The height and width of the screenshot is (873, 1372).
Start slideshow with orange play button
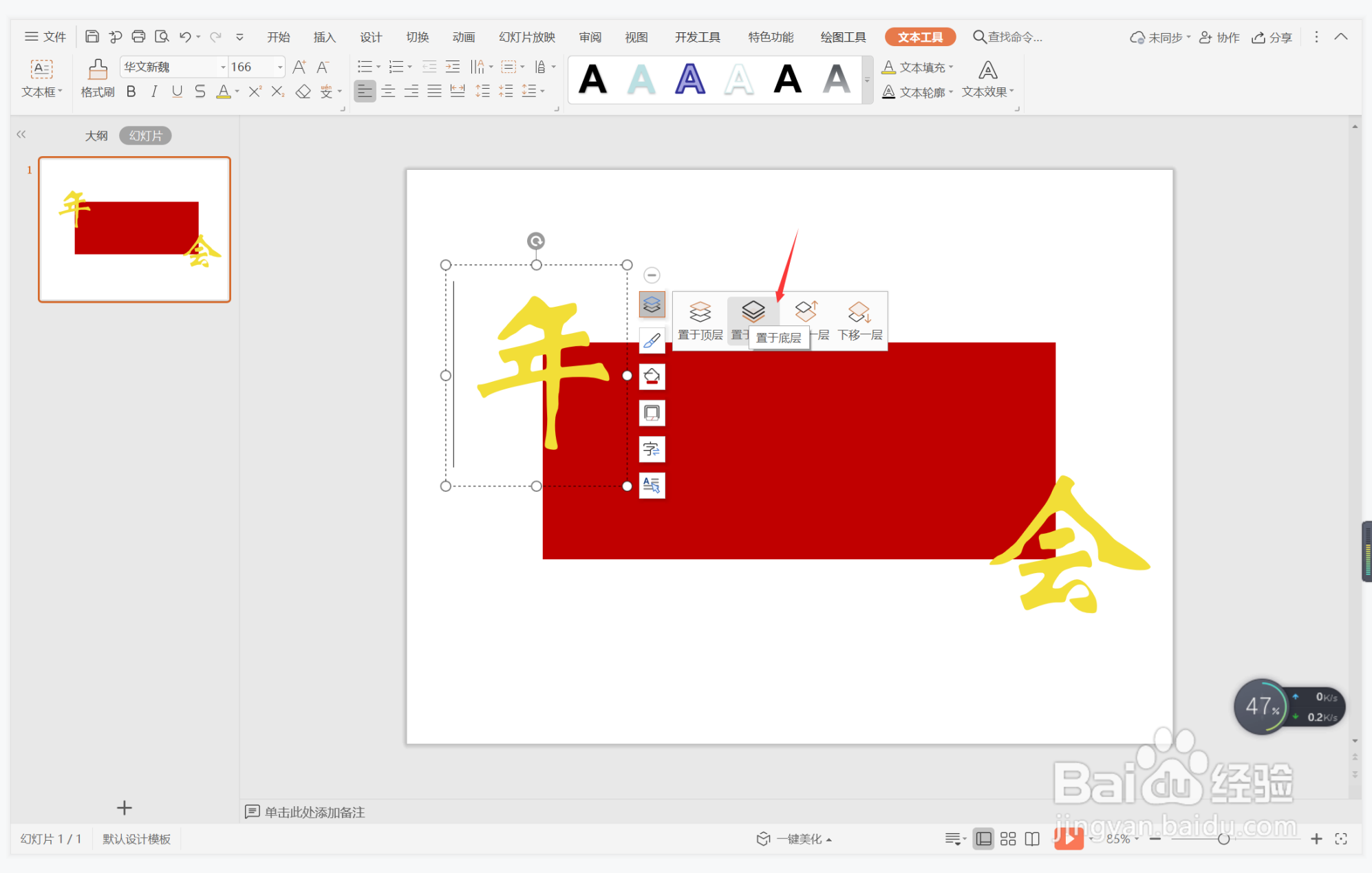pos(1069,838)
